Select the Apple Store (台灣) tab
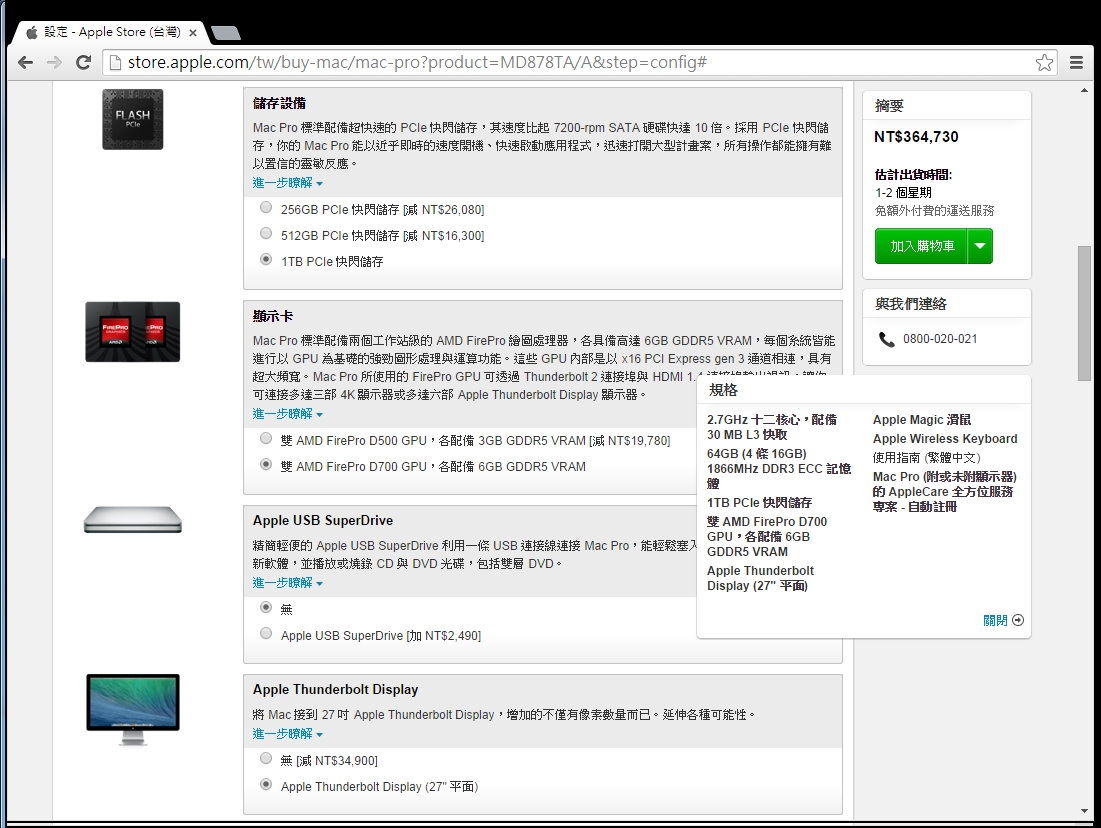The image size is (1101, 828). pyautogui.click(x=109, y=32)
